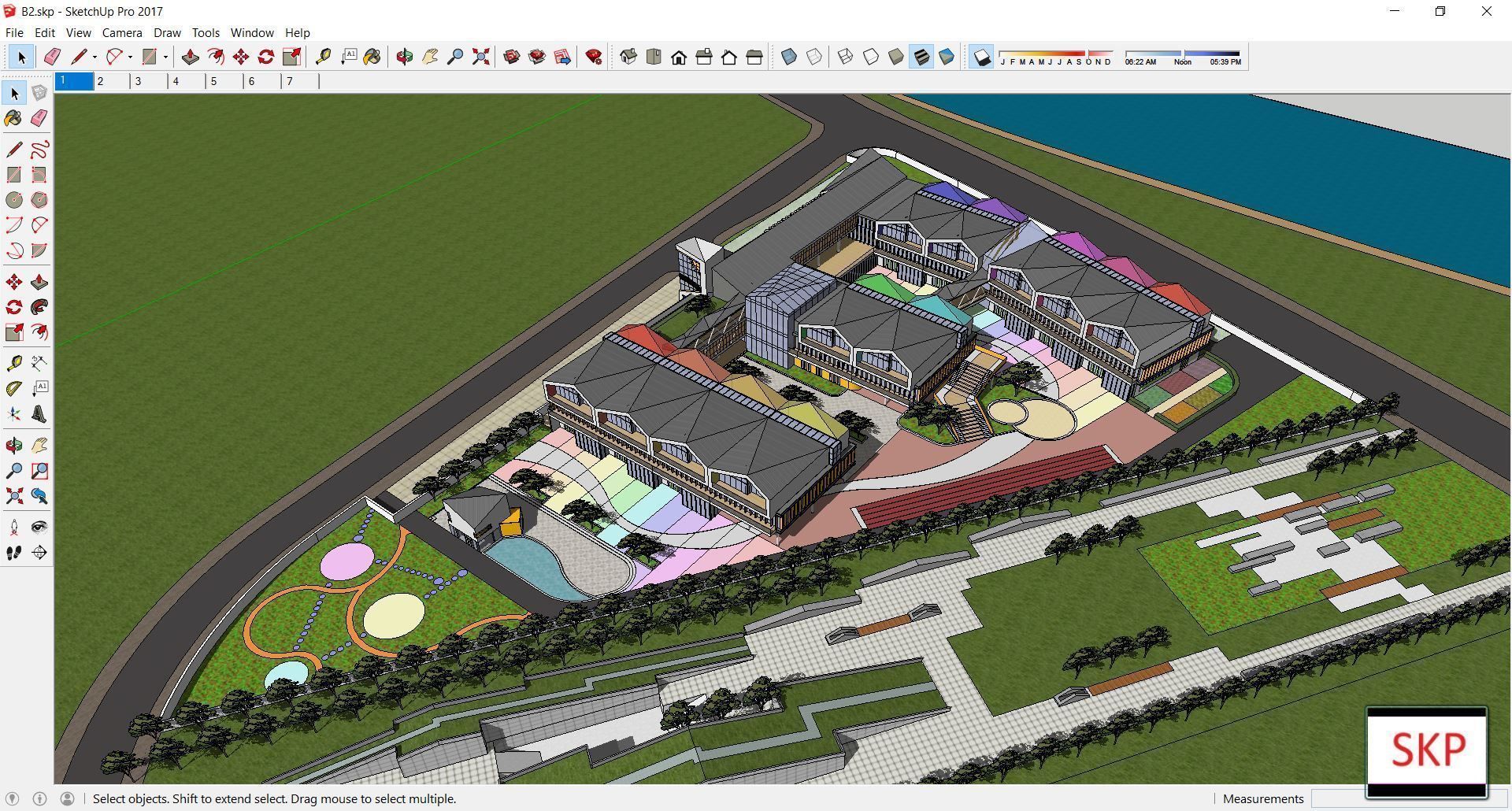
Task: Open the 3D Warehouse
Action: pyautogui.click(x=512, y=57)
